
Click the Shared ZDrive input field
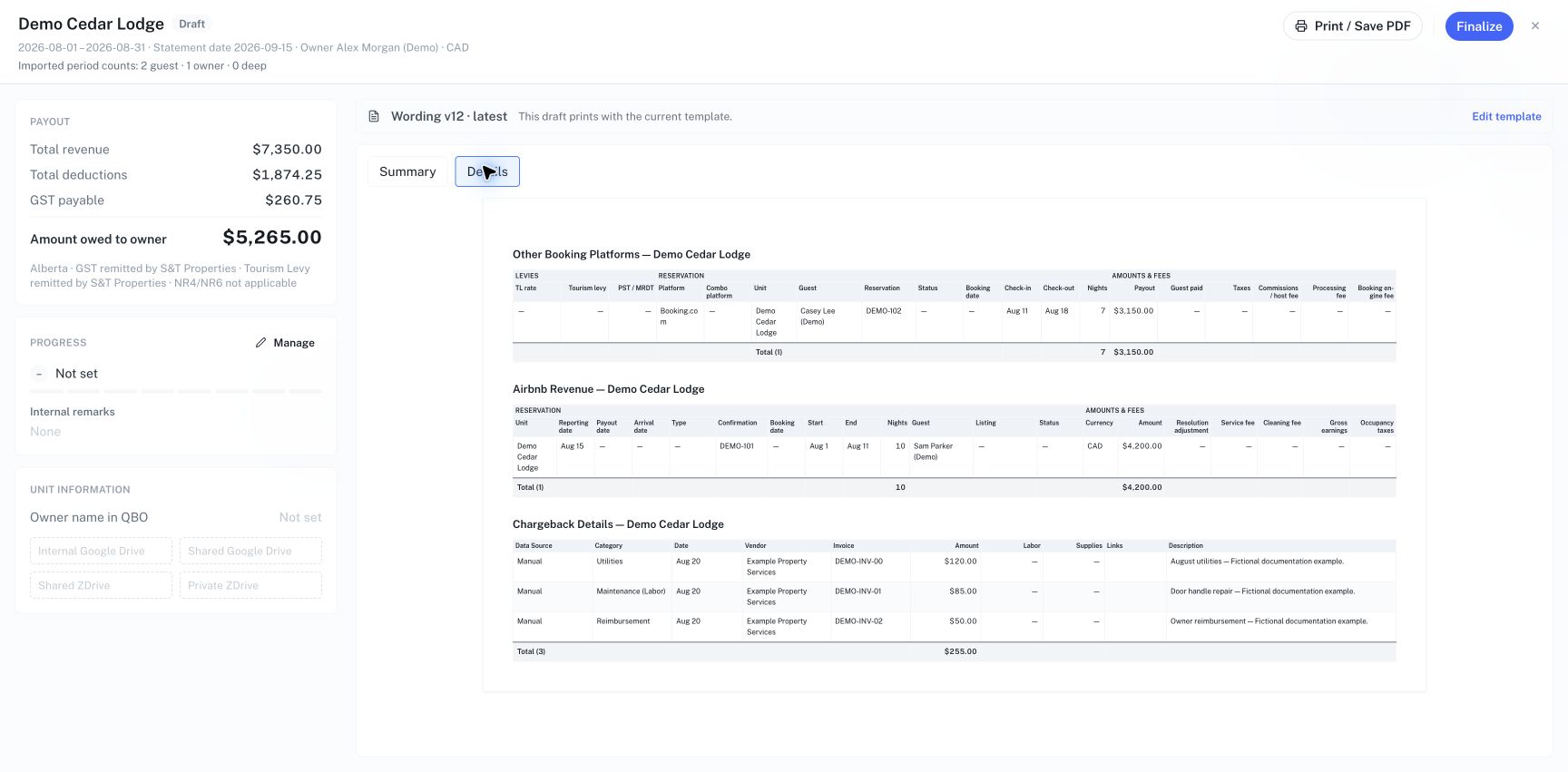(101, 585)
